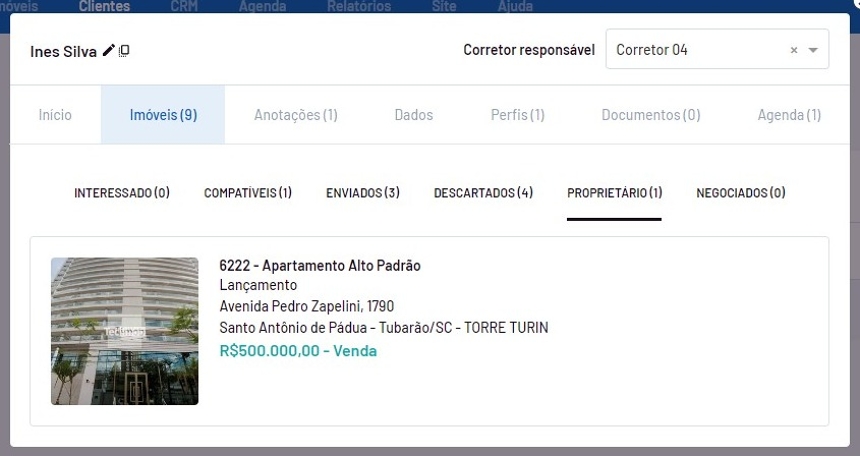The image size is (860, 456).
Task: Show INTERESSADO (0) properties
Action: (x=122, y=193)
